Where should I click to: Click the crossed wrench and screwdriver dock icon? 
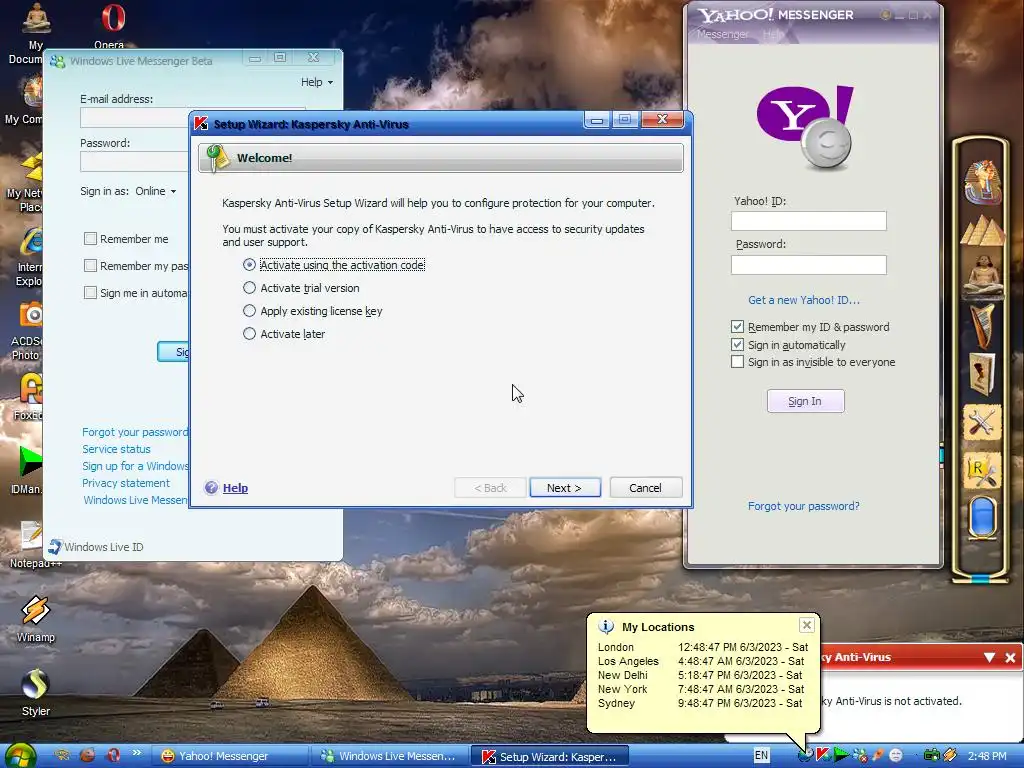pyautogui.click(x=982, y=423)
